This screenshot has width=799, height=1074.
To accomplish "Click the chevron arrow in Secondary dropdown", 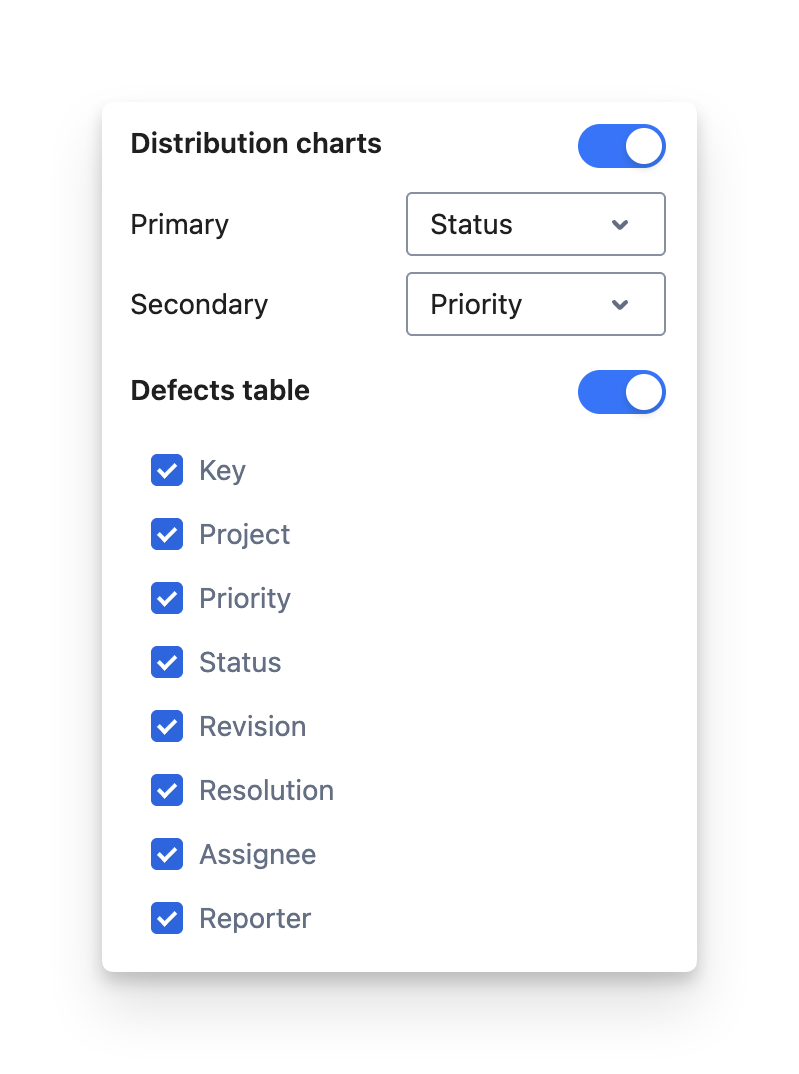I will pos(620,304).
